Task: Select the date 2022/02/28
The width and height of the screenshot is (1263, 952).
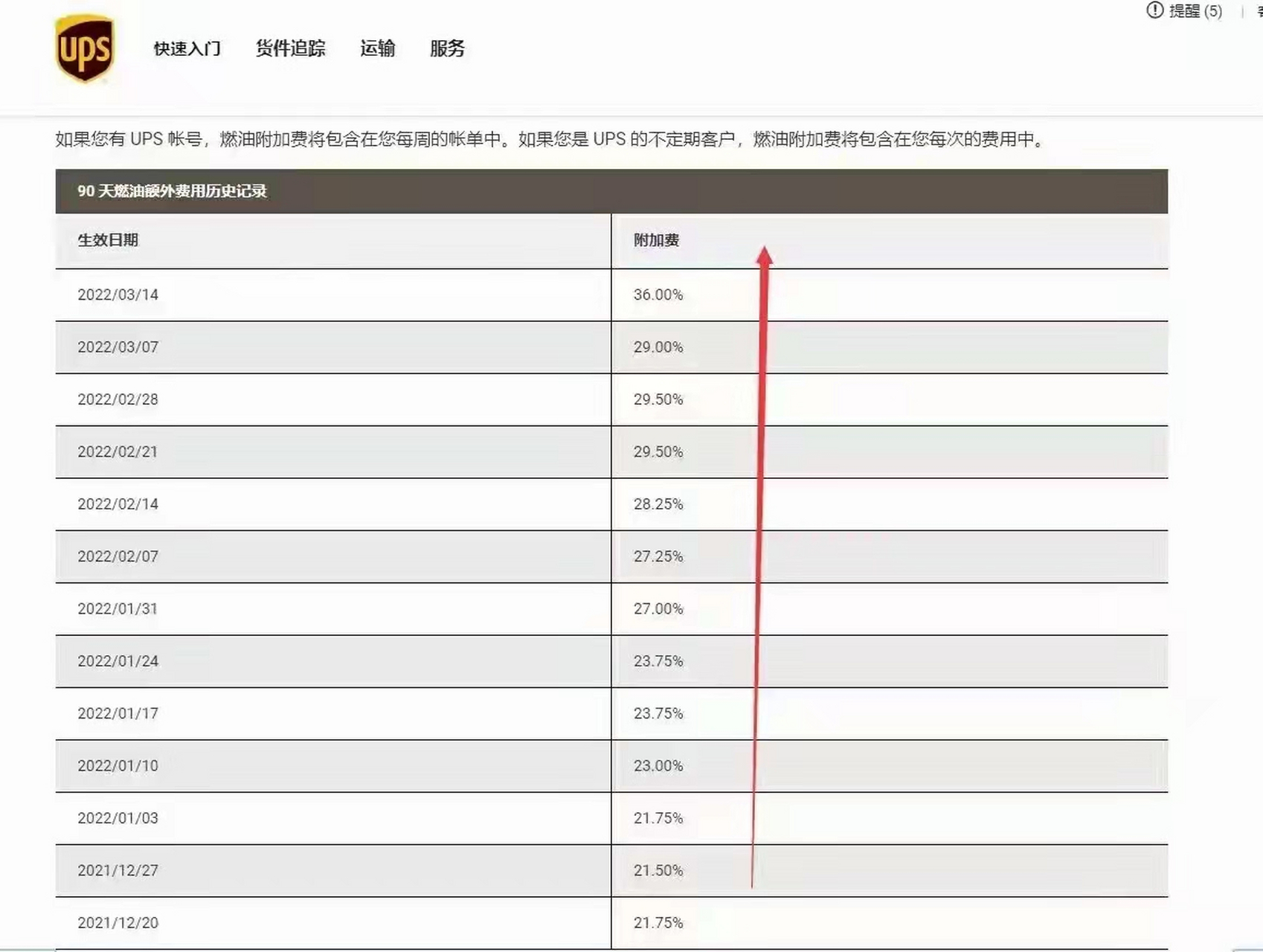Action: coord(118,399)
